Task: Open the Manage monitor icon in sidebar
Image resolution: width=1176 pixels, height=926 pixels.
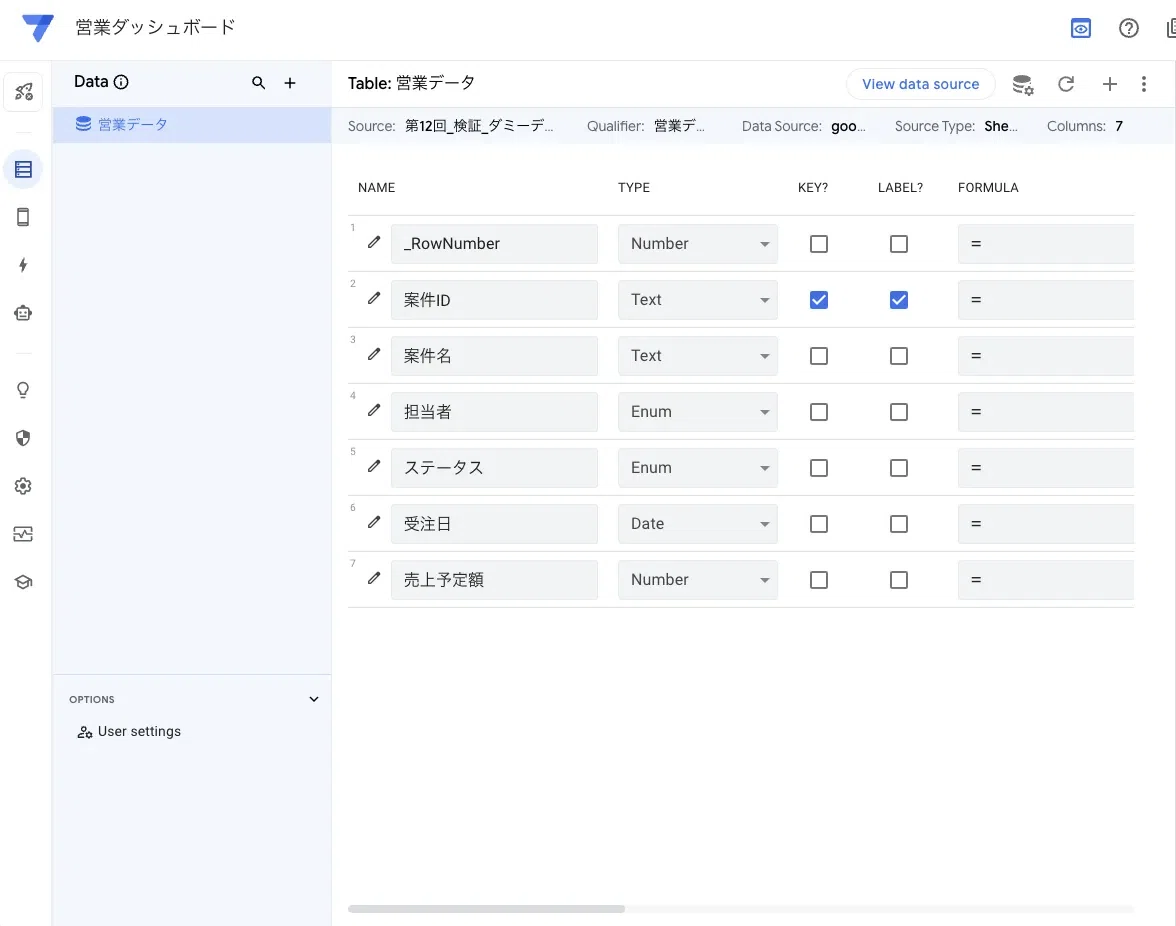Action: [x=23, y=534]
